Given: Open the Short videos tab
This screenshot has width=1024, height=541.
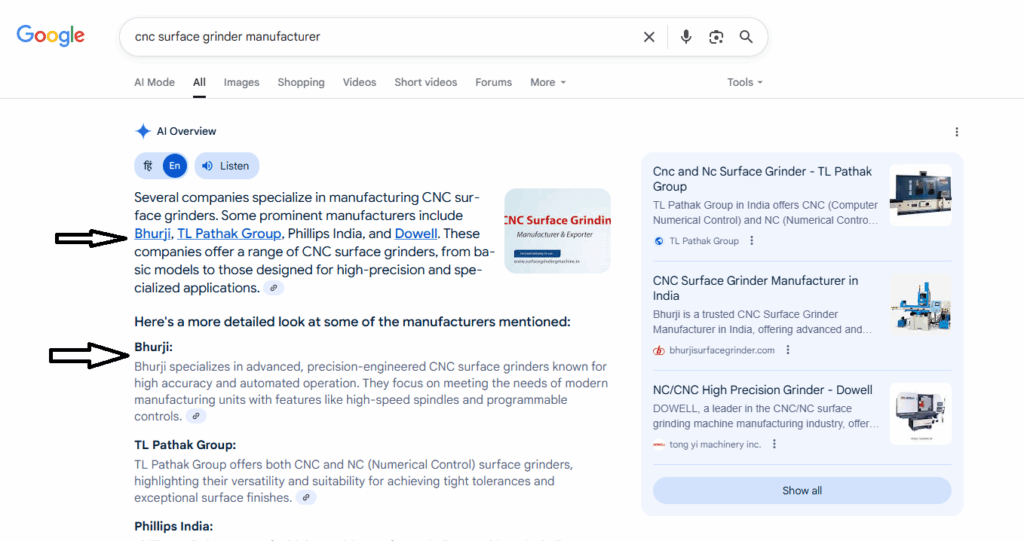Looking at the screenshot, I should coord(426,82).
